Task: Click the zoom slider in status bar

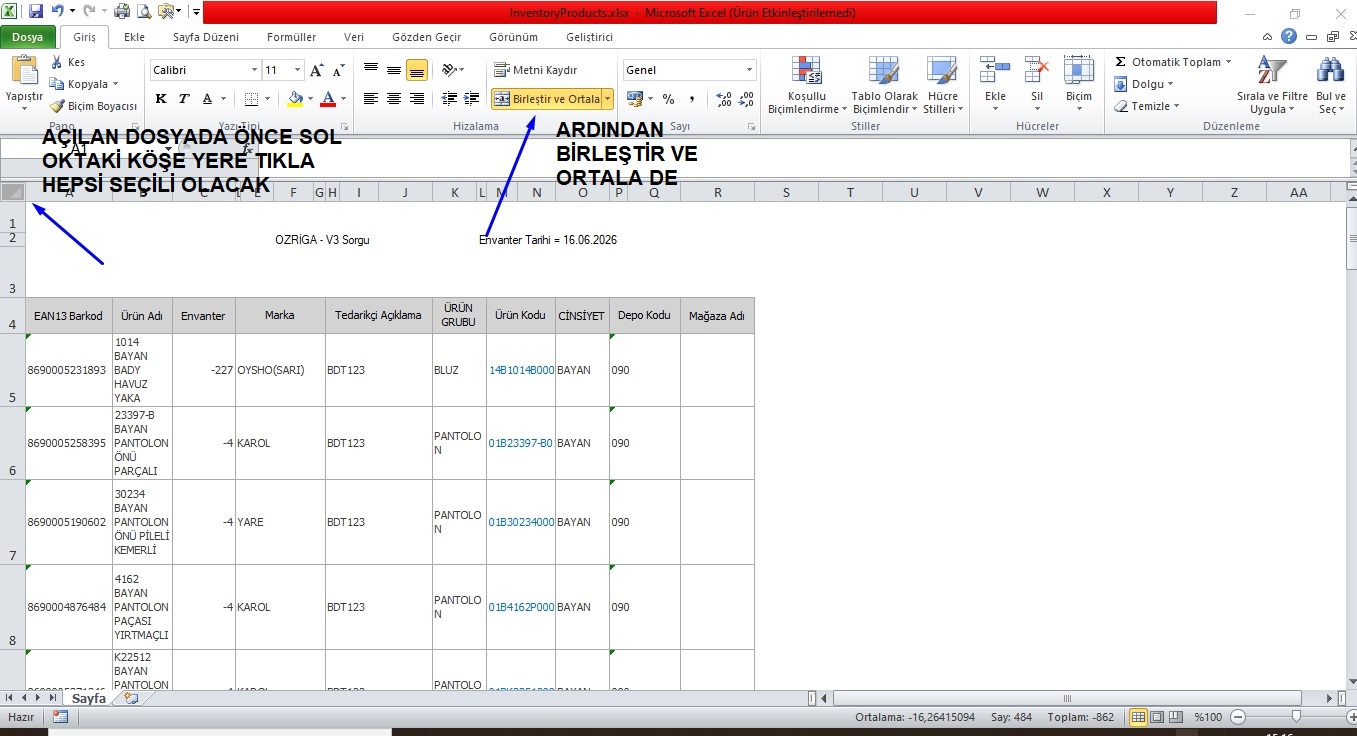Action: (x=1295, y=717)
